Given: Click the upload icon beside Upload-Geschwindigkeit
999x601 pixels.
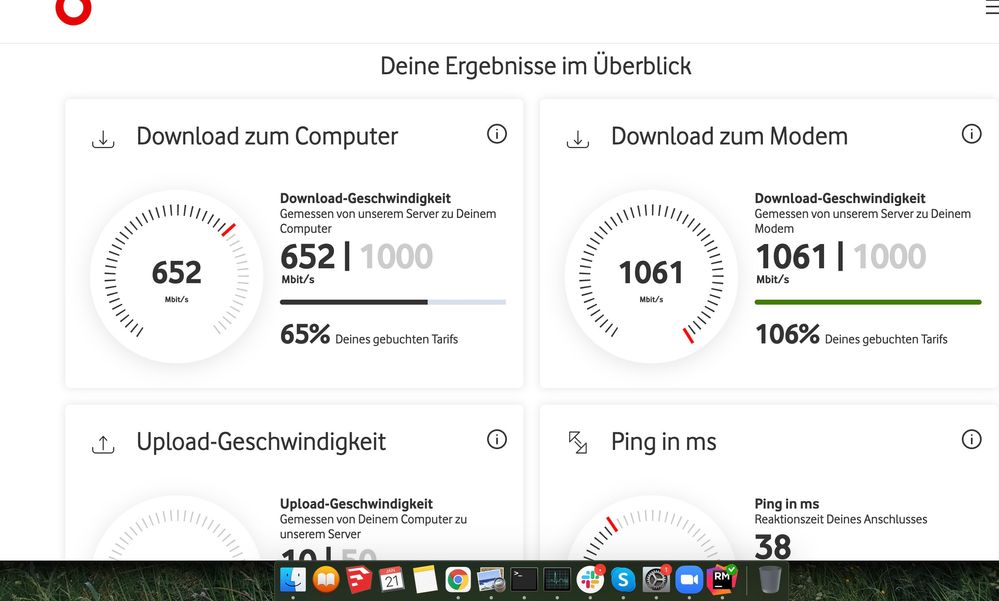Looking at the screenshot, I should [103, 444].
